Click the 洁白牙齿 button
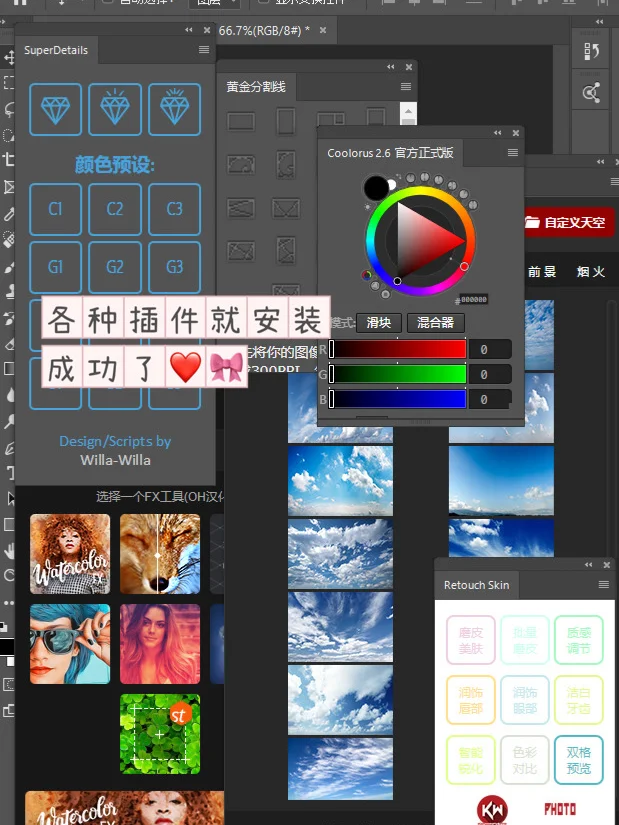Screen dimensions: 619x825 coord(578,700)
